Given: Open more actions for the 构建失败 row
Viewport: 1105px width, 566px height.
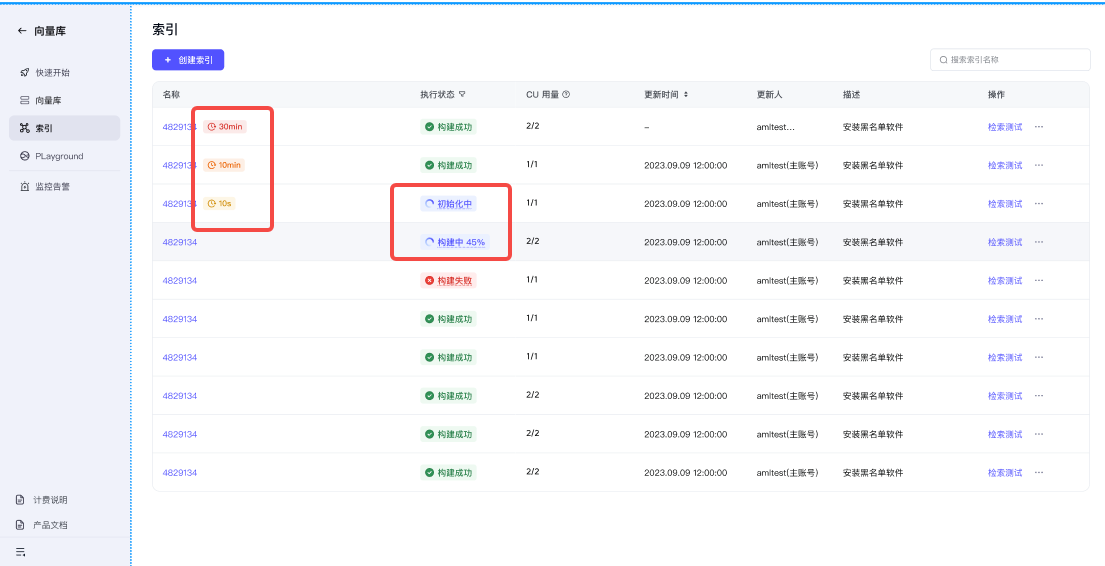Looking at the screenshot, I should pyautogui.click(x=1039, y=281).
